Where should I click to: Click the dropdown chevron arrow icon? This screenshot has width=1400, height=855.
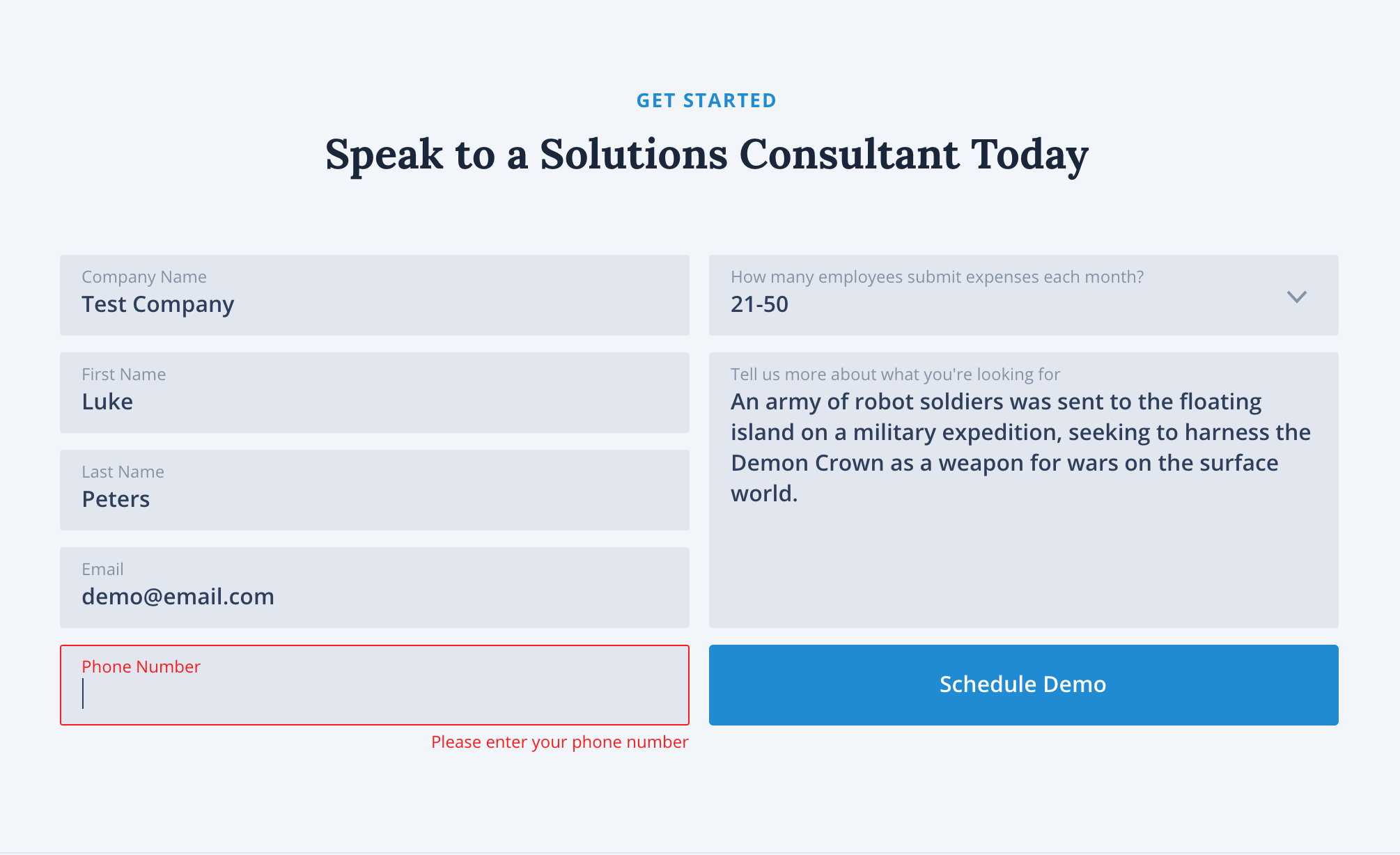(1296, 297)
